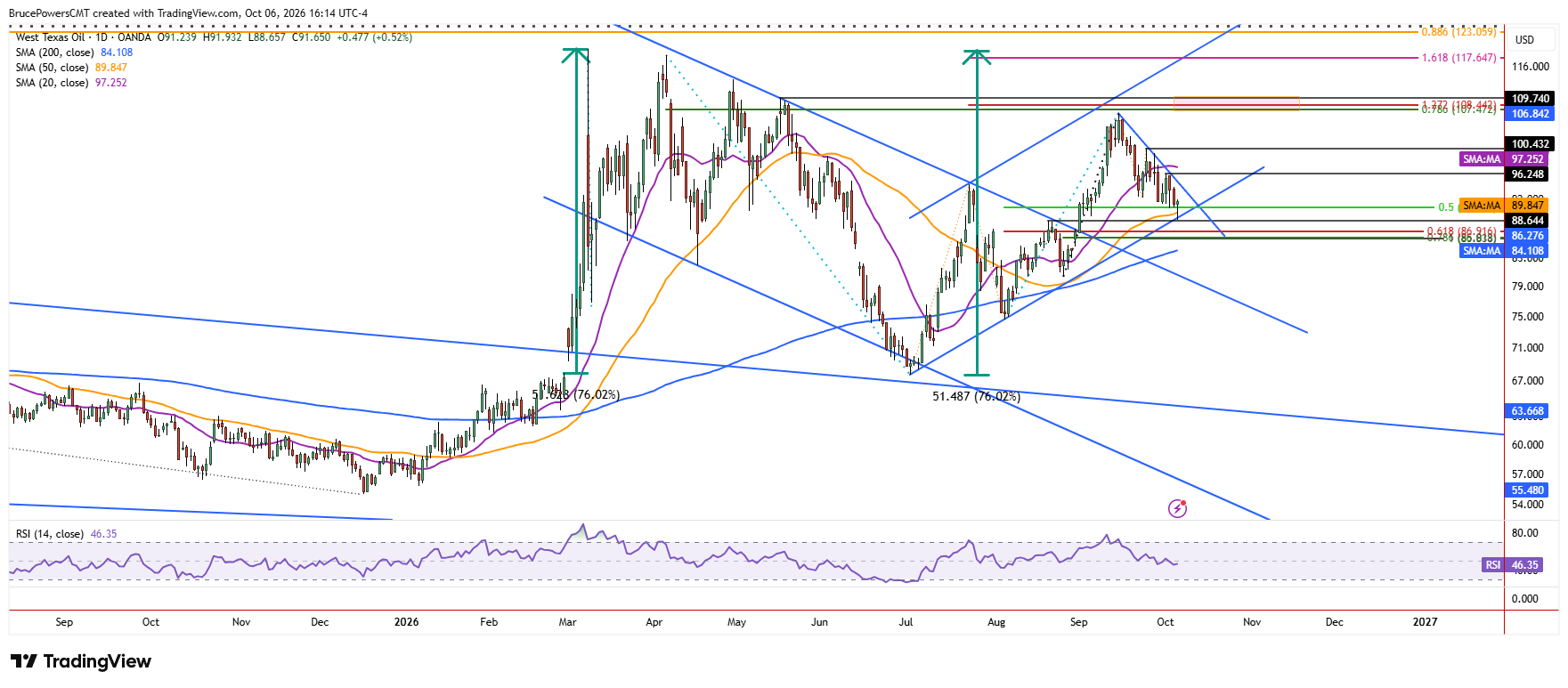Viewport: 1568px width, 688px height.
Task: Click the blue 63.668 price tag
Action: coord(1528,411)
